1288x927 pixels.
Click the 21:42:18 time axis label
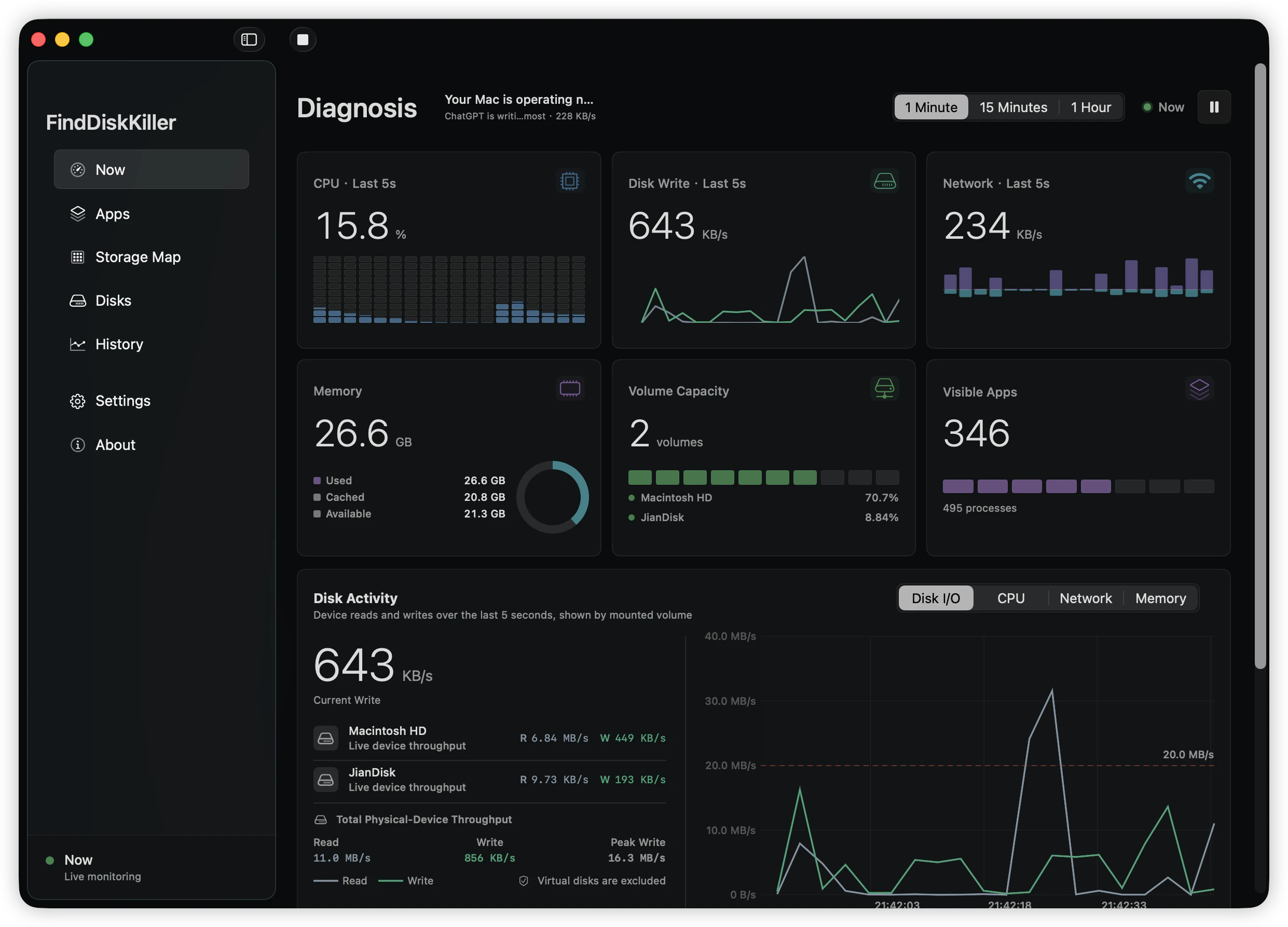1009,904
